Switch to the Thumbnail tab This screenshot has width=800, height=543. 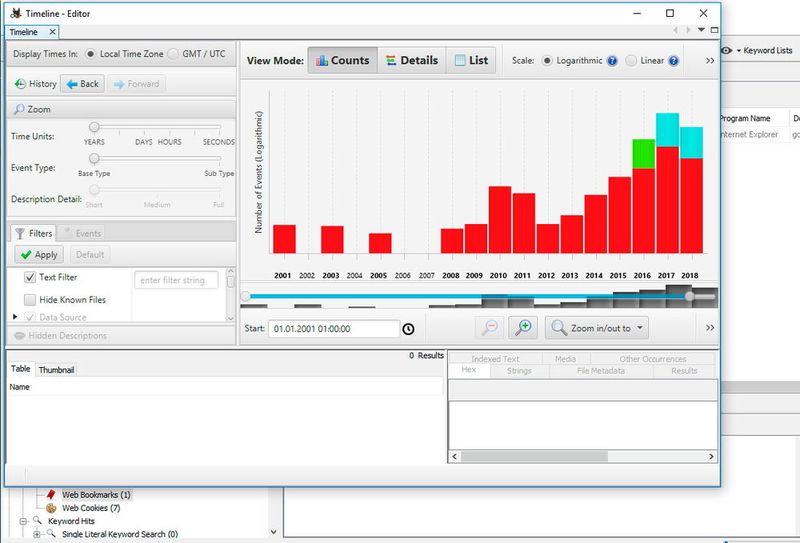click(56, 369)
